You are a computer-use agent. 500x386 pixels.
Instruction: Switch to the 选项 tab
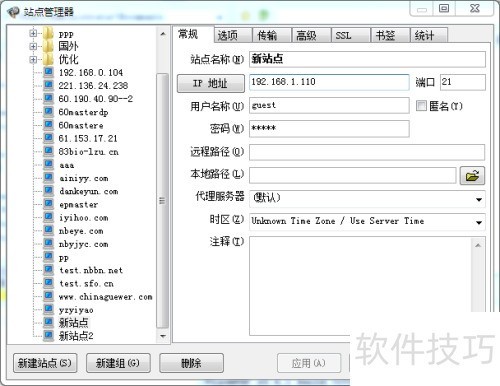pos(233,35)
